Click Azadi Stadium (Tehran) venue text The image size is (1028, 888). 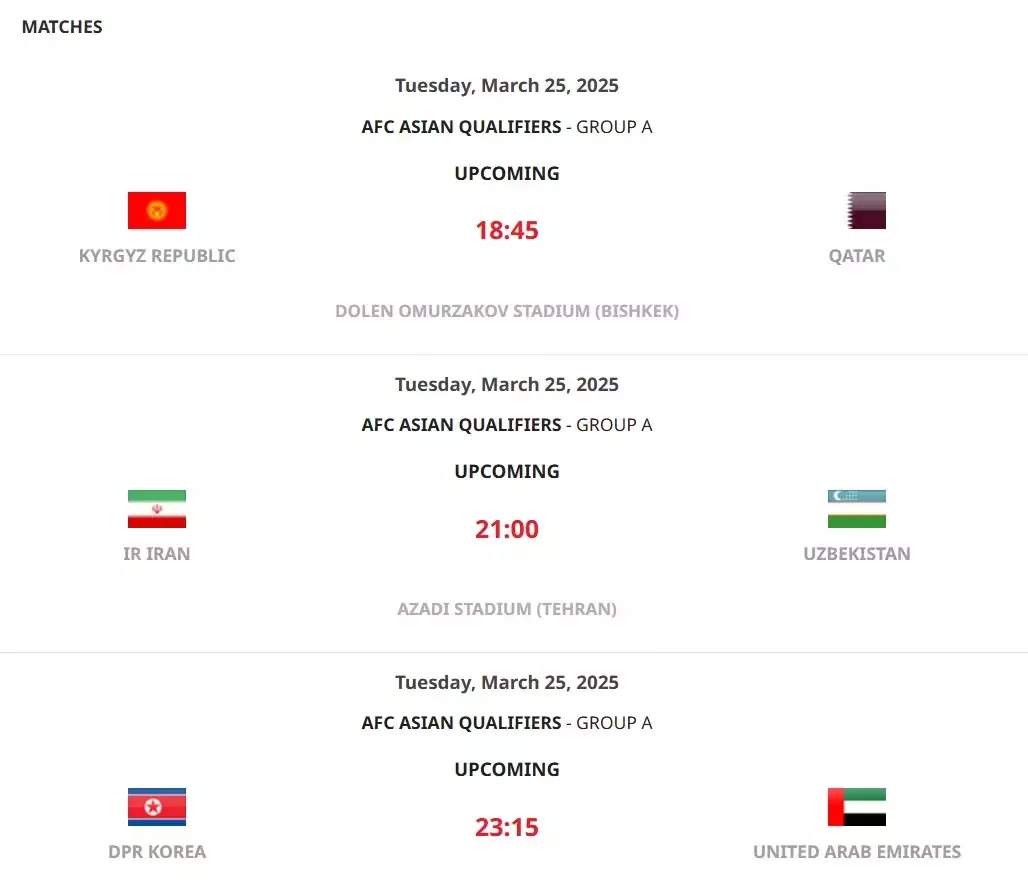point(507,609)
